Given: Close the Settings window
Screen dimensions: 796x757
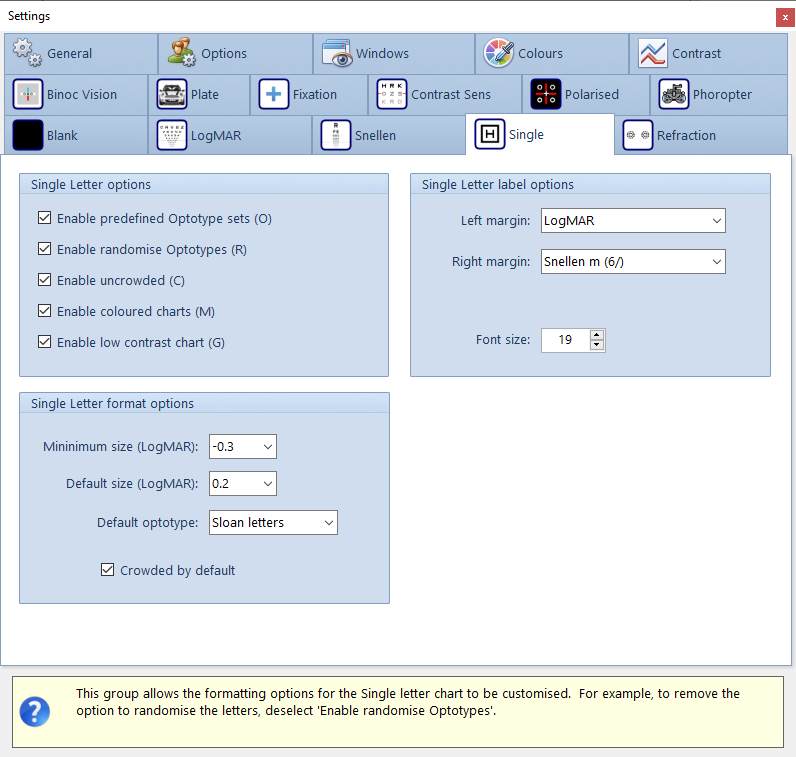Looking at the screenshot, I should 783,17.
